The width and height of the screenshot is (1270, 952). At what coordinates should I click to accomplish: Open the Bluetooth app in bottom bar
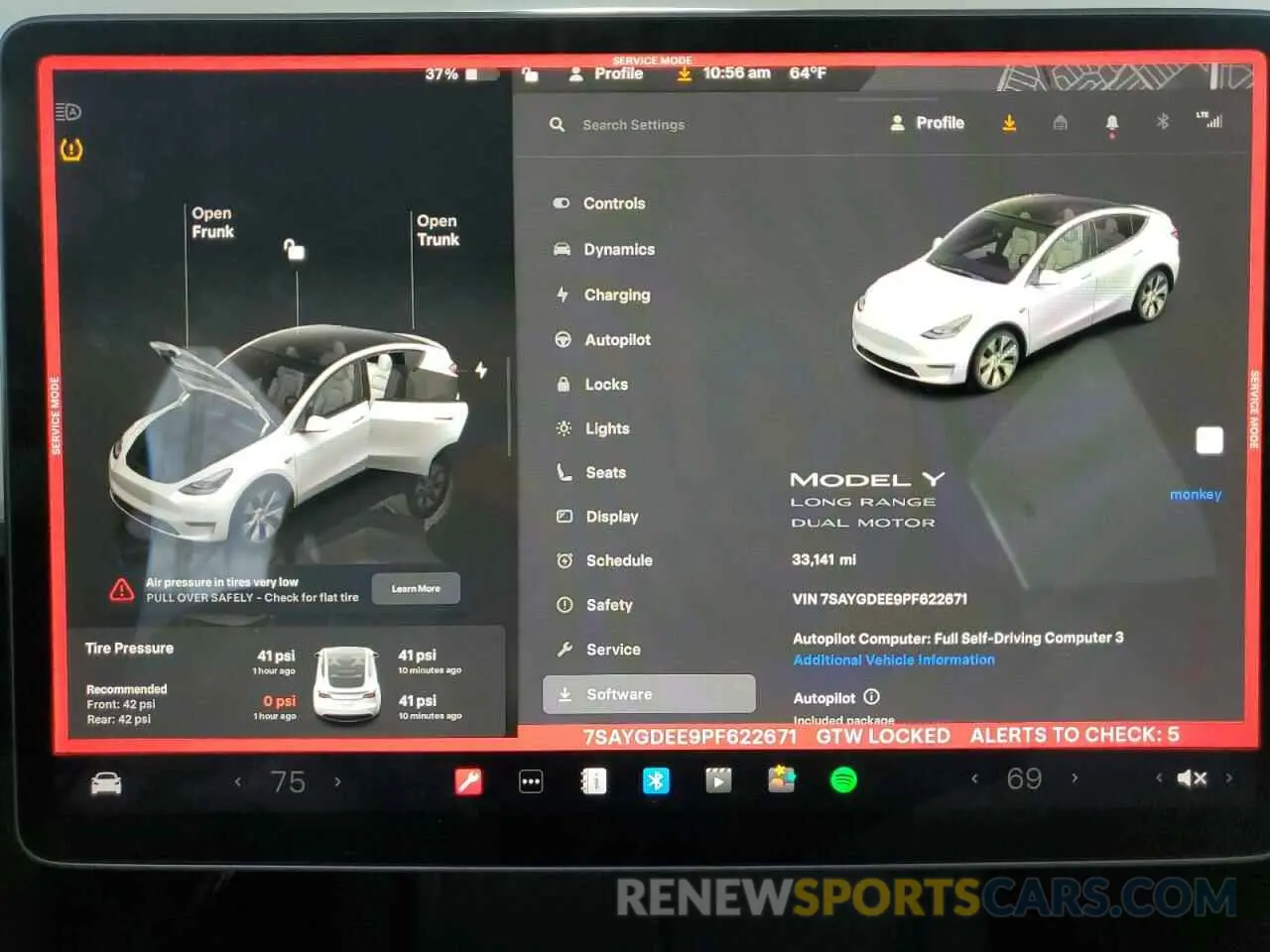click(656, 781)
